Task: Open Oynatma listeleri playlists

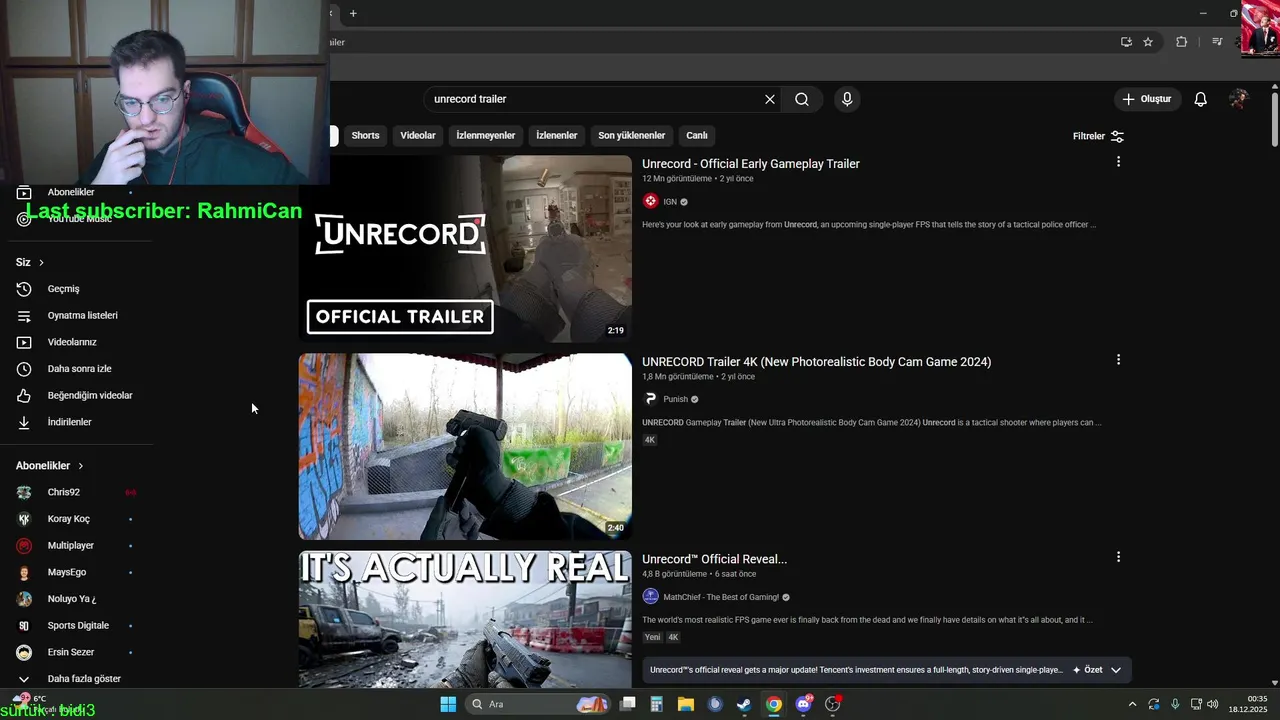Action: (x=80, y=315)
